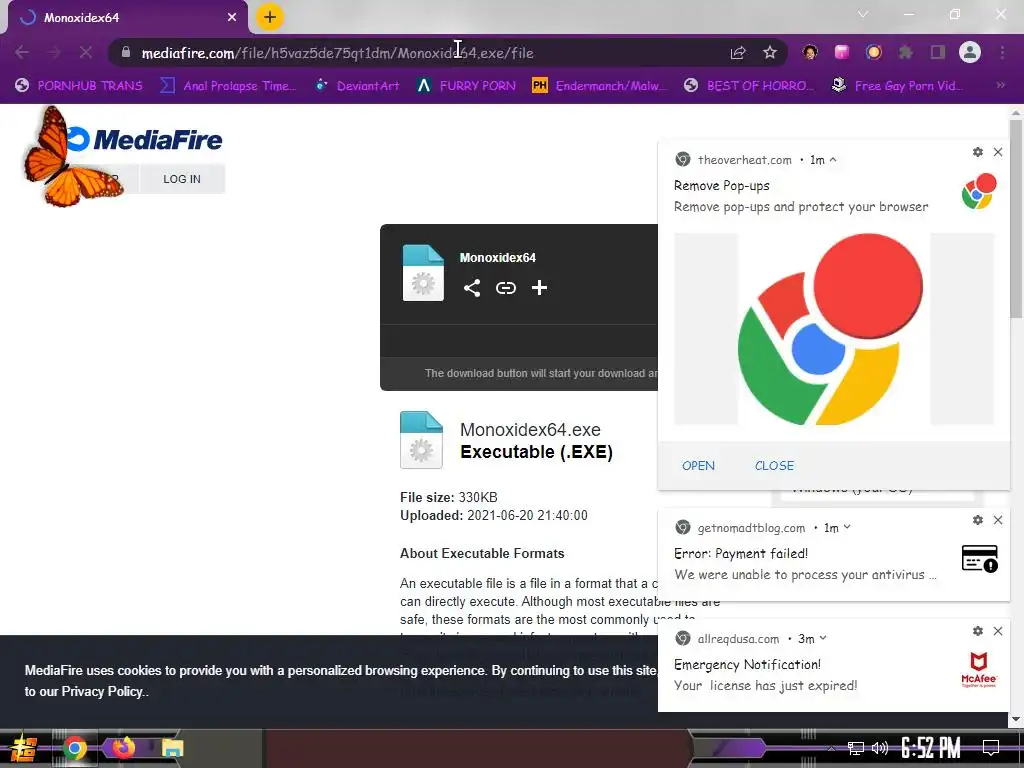Open a new tab with the plus button
This screenshot has width=1024, height=768.
pyautogui.click(x=270, y=17)
